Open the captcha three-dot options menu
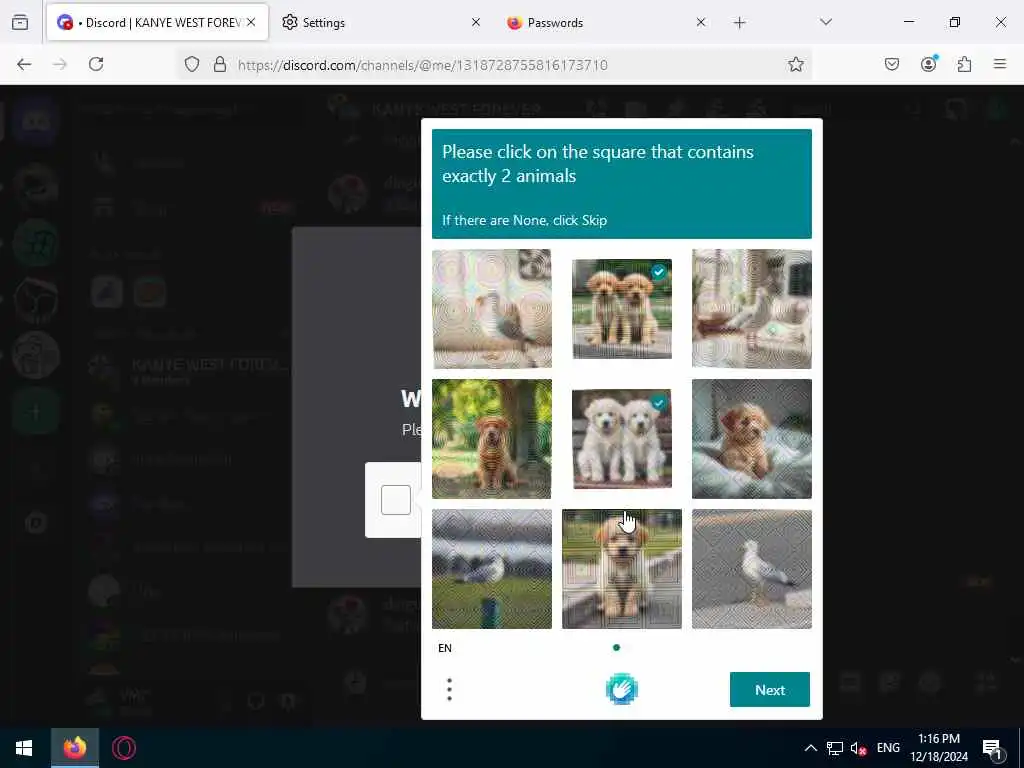 (x=449, y=690)
